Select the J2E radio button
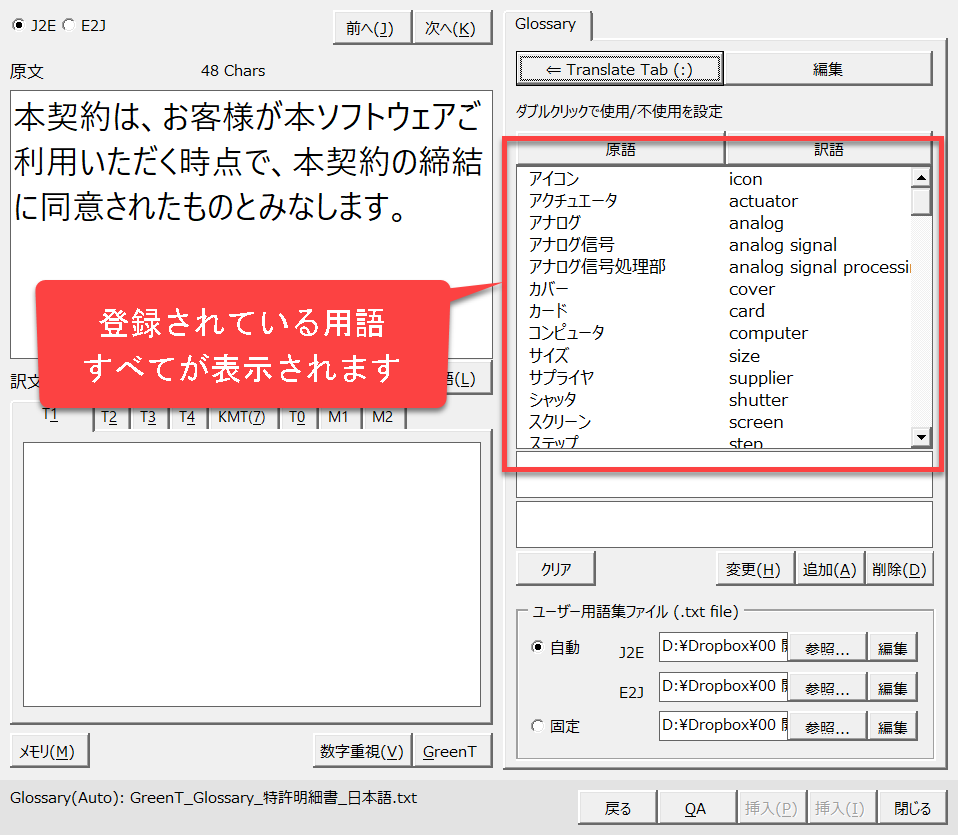The height and width of the screenshot is (835, 958). (19, 26)
